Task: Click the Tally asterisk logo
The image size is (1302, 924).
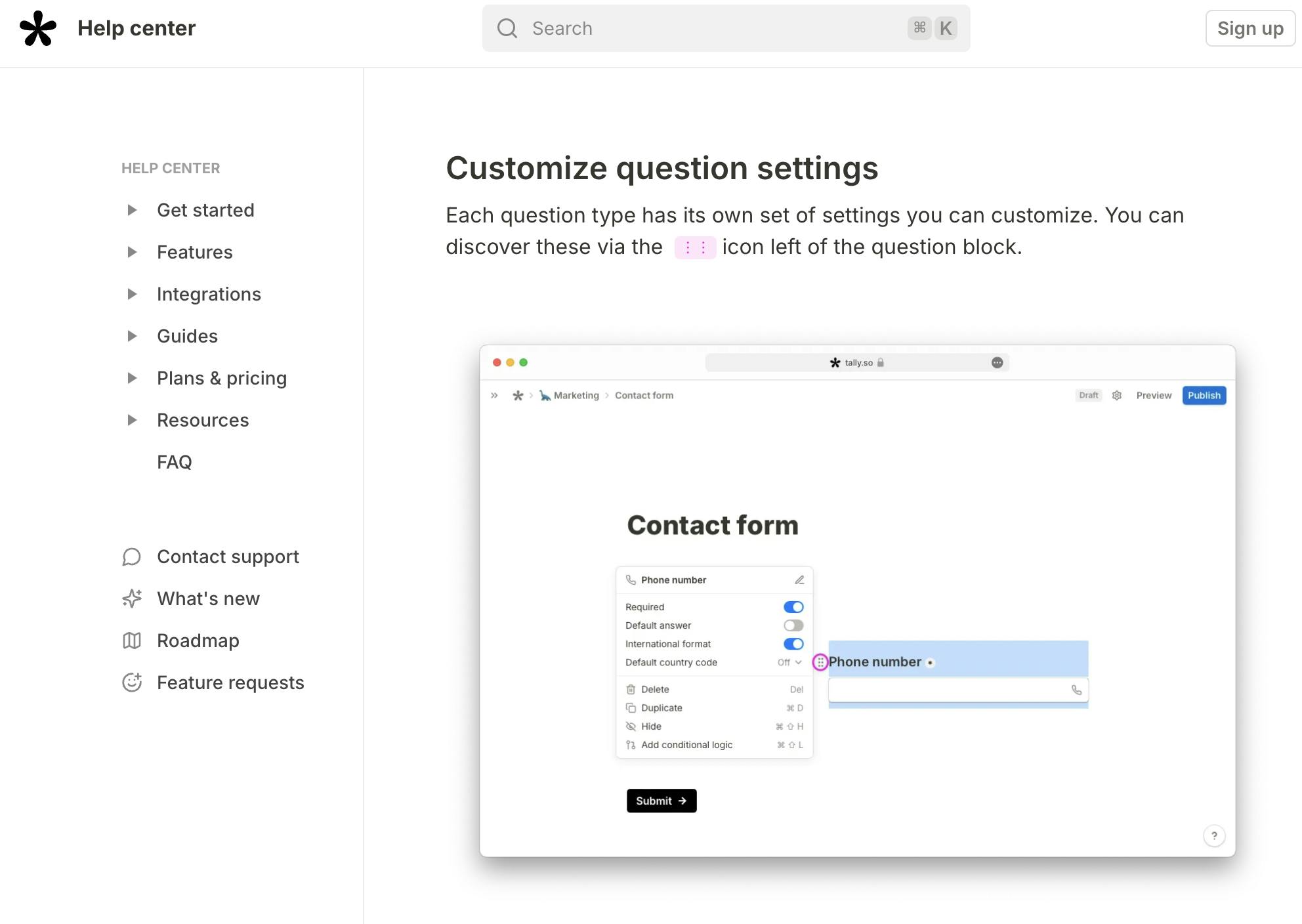Action: click(38, 29)
